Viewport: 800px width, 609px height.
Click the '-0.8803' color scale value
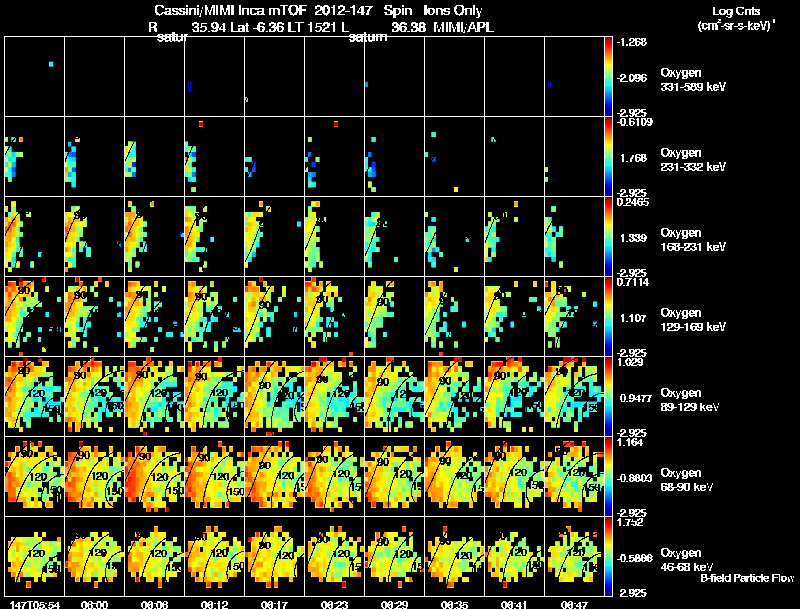[634, 478]
